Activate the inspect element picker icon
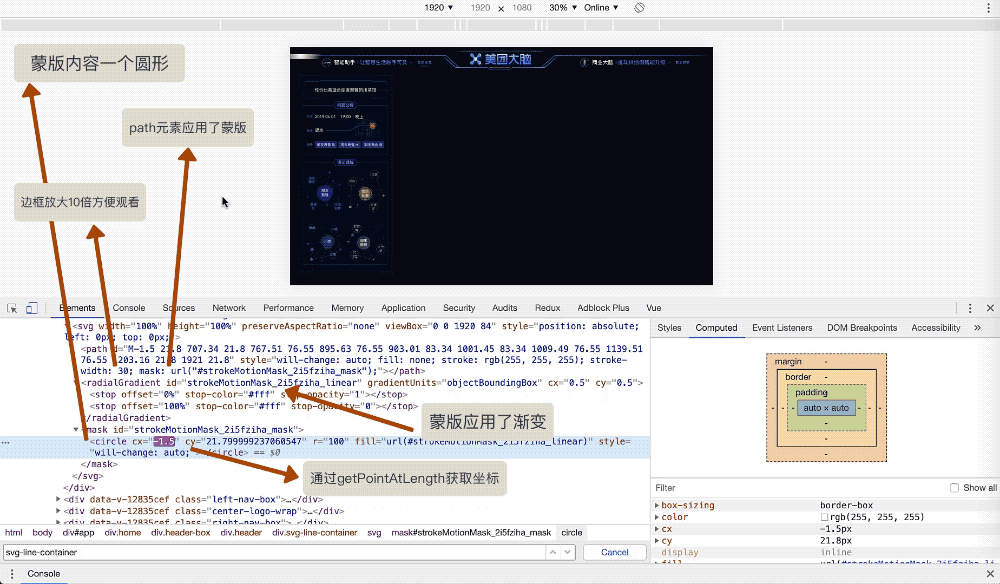The height and width of the screenshot is (584, 1000). 12,308
